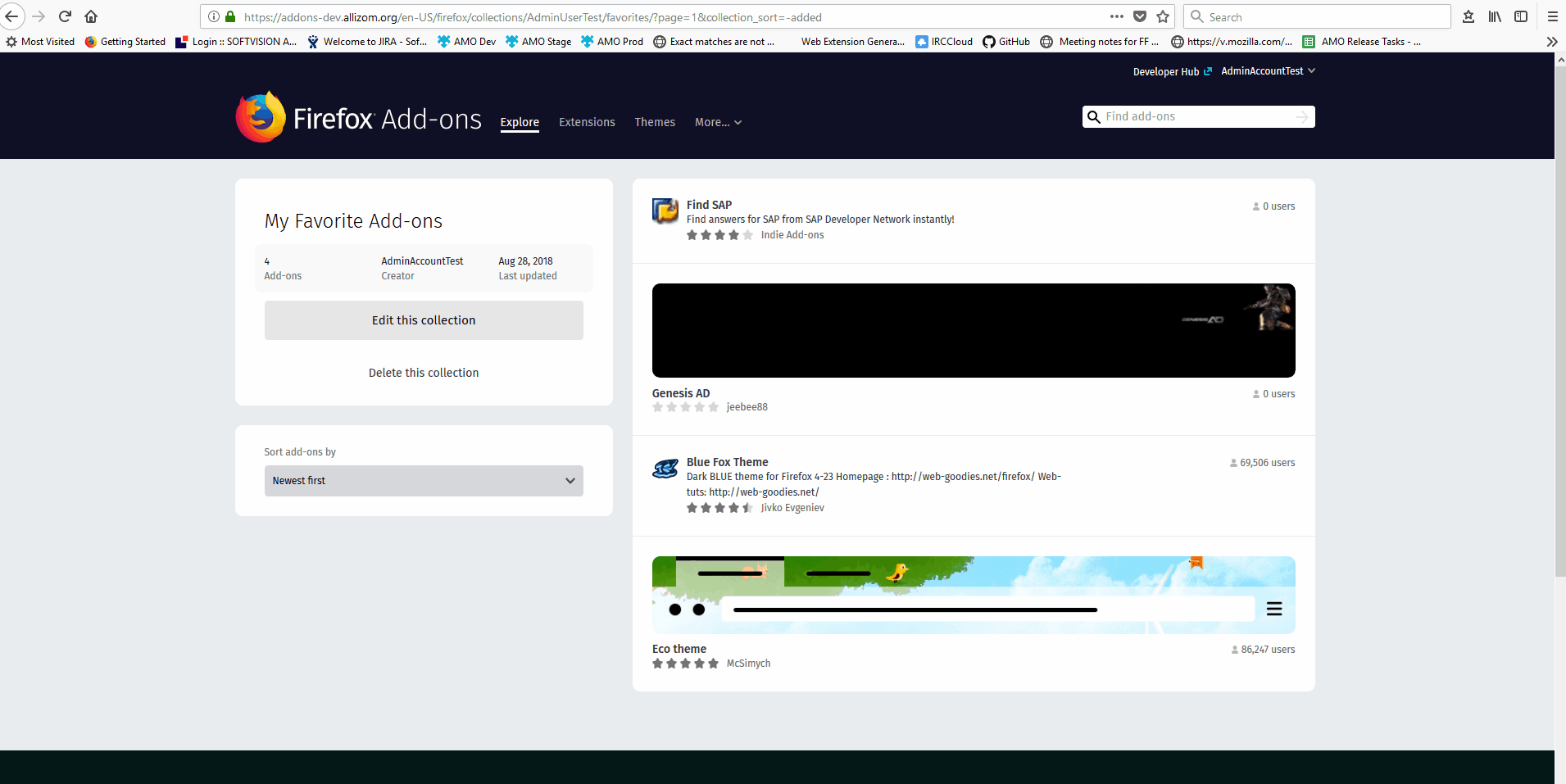Open the AMO Prod bookmark

pos(612,42)
